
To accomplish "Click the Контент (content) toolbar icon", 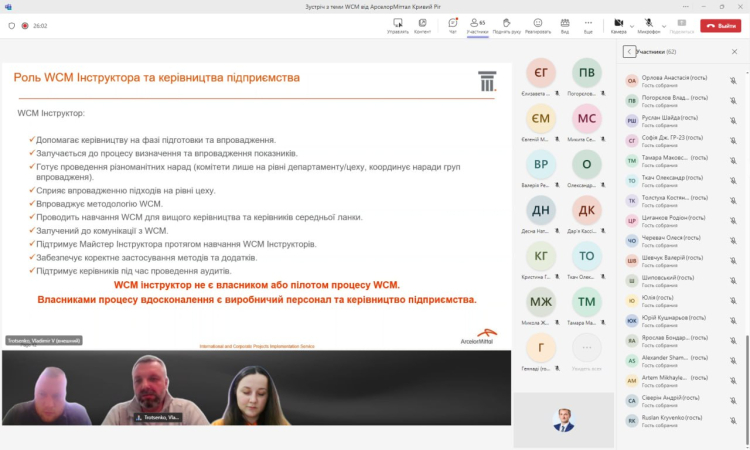I will tap(422, 24).
